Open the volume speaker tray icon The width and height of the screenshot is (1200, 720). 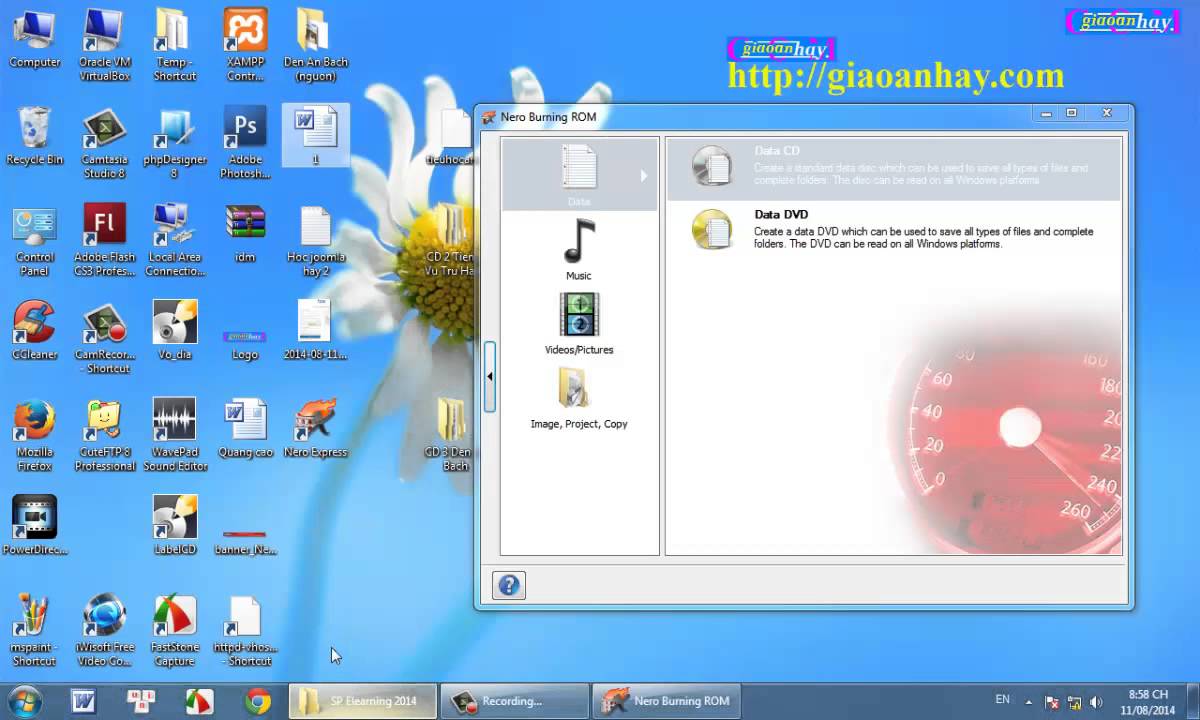(x=1096, y=702)
